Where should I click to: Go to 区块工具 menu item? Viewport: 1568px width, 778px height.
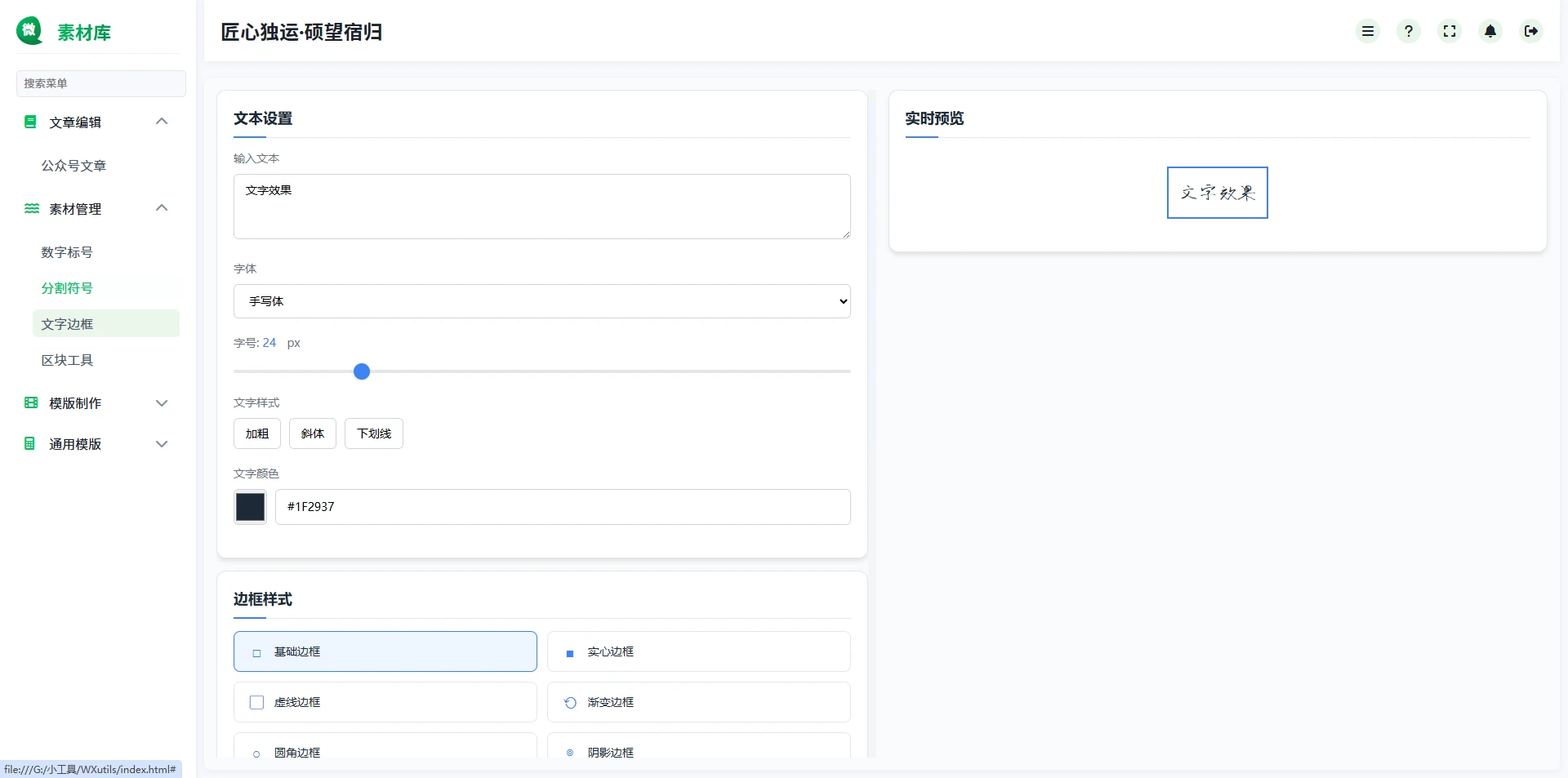point(67,360)
